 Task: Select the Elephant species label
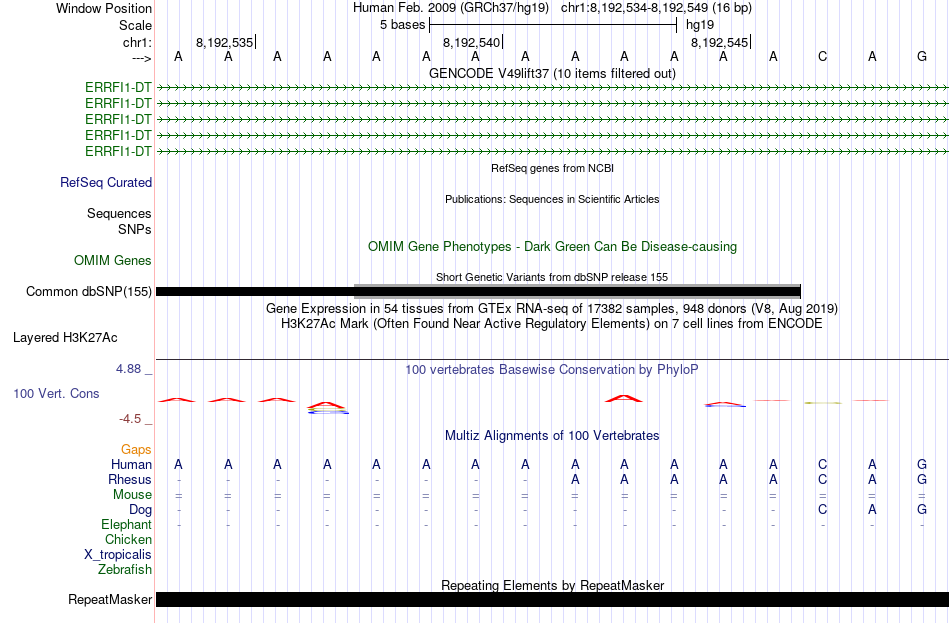(x=127, y=525)
